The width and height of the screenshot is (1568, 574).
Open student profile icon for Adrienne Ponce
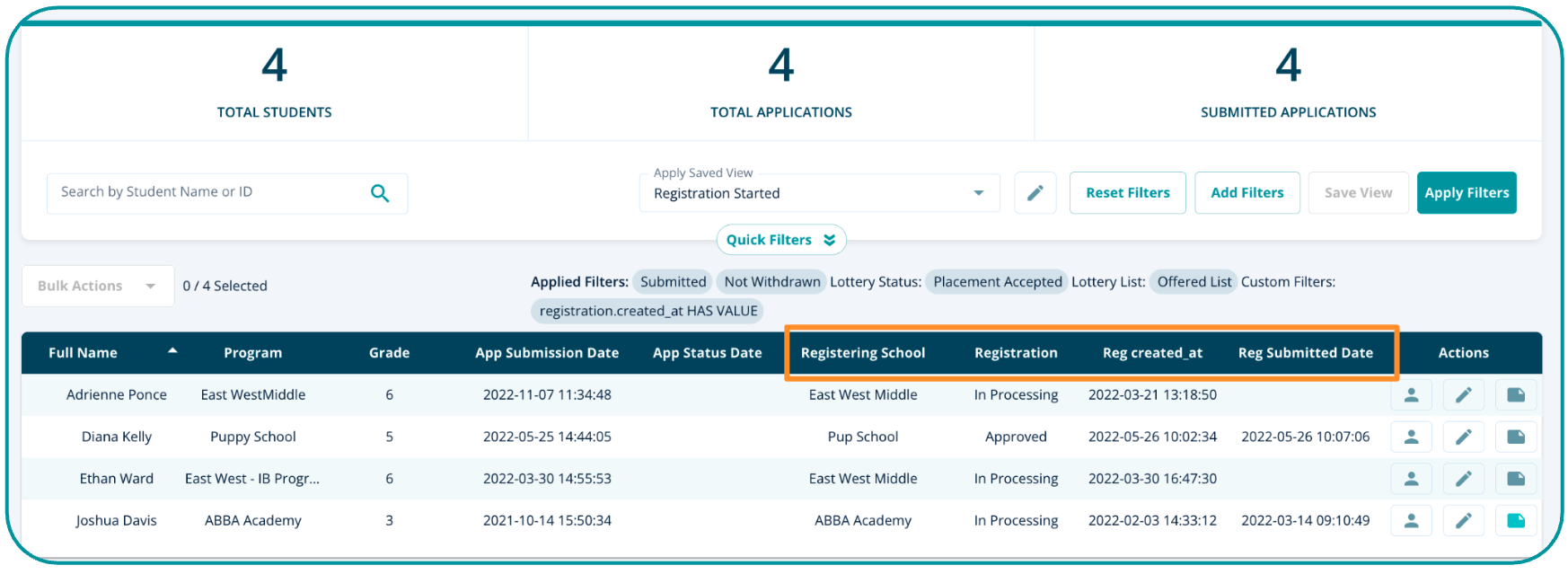(x=1411, y=395)
